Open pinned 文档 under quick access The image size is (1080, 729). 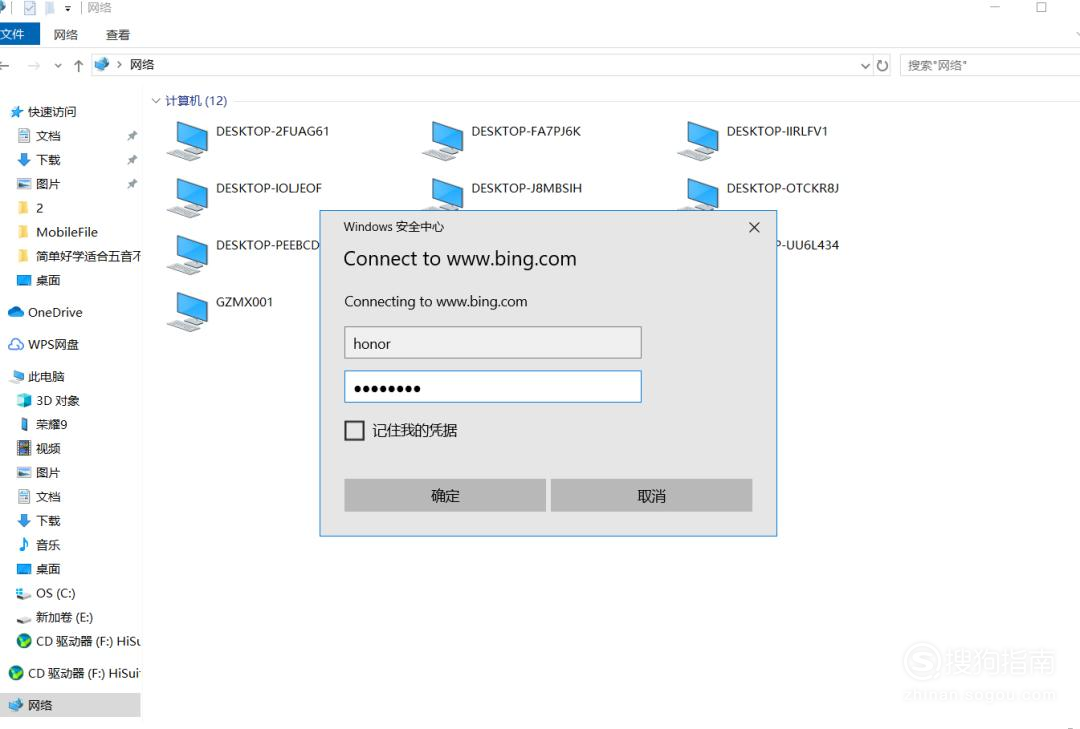click(39, 136)
